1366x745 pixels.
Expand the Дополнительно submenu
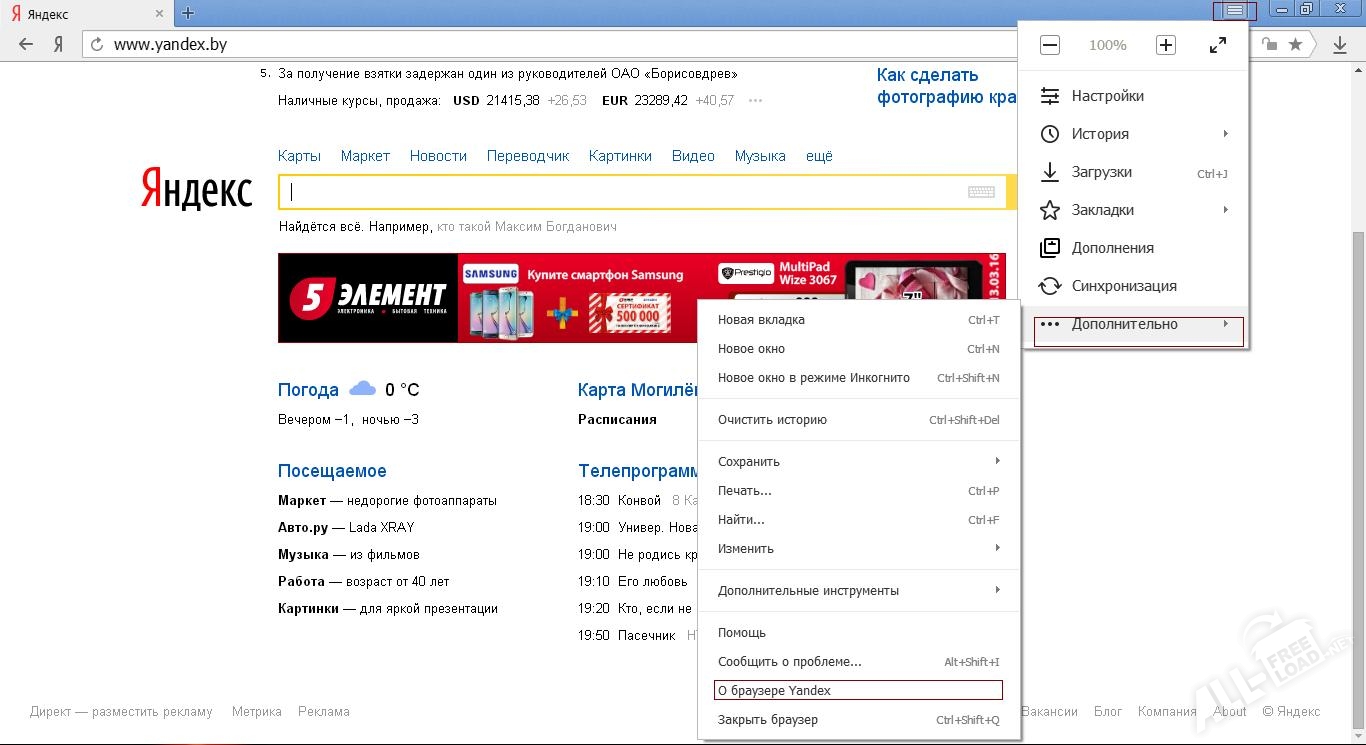click(x=1124, y=323)
